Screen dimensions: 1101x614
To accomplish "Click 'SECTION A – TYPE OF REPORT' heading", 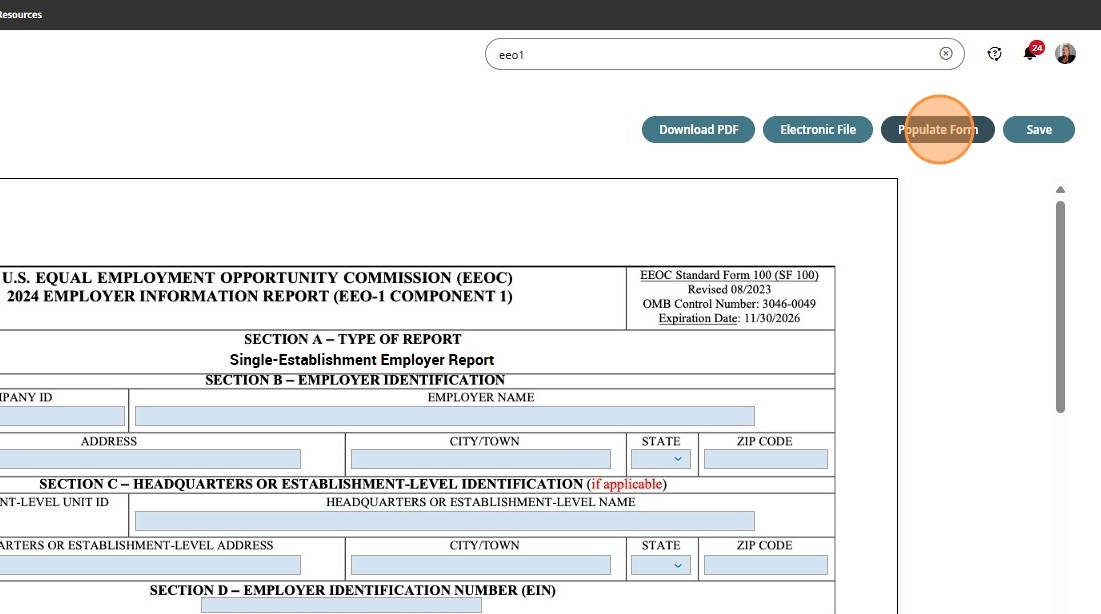I will pos(352,339).
